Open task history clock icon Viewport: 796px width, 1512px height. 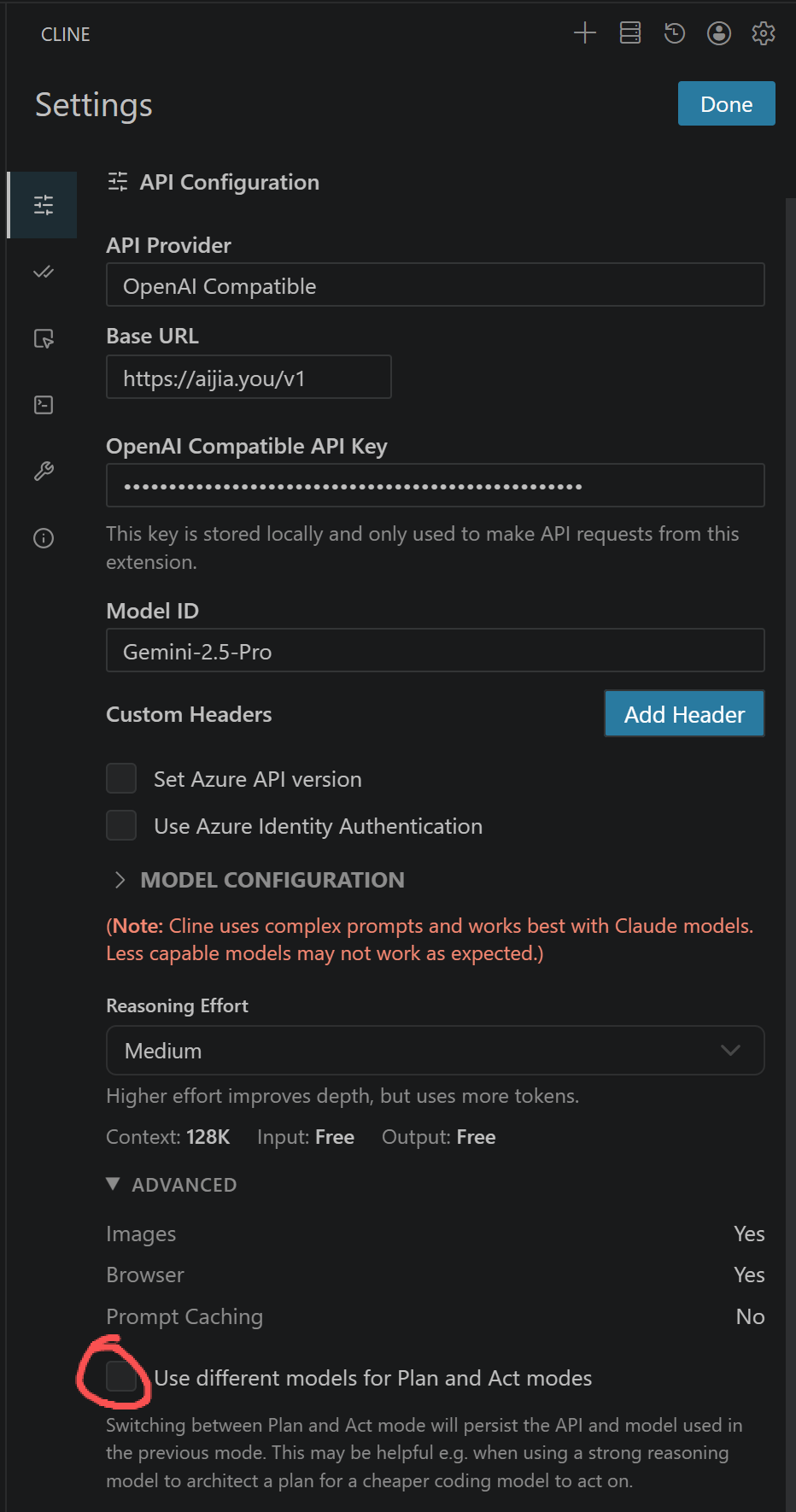click(x=675, y=33)
